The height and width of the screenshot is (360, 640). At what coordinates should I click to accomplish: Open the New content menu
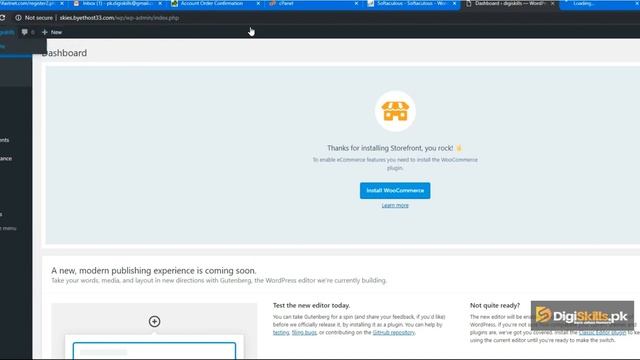52,32
